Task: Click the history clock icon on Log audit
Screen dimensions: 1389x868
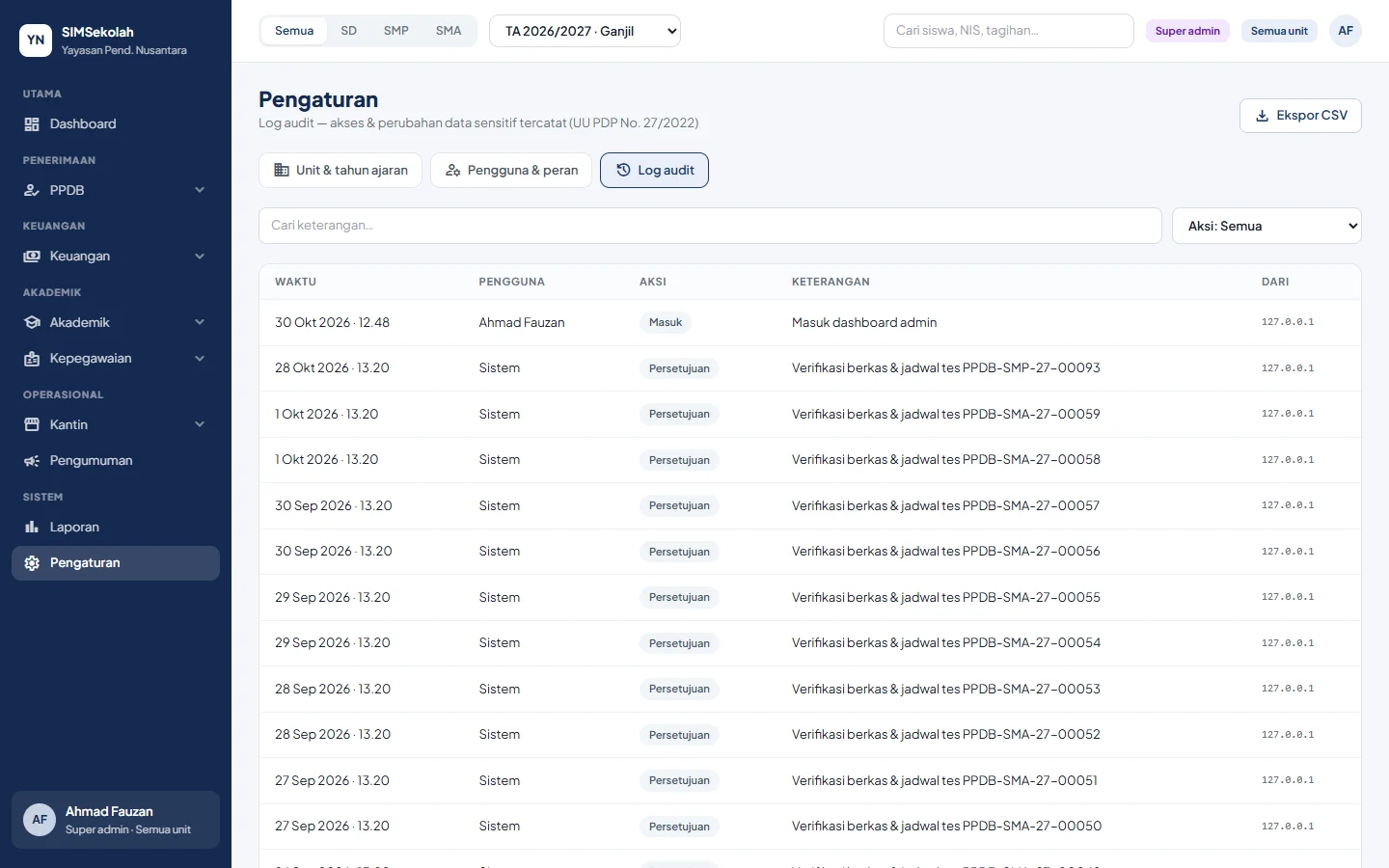Action: [x=623, y=171]
